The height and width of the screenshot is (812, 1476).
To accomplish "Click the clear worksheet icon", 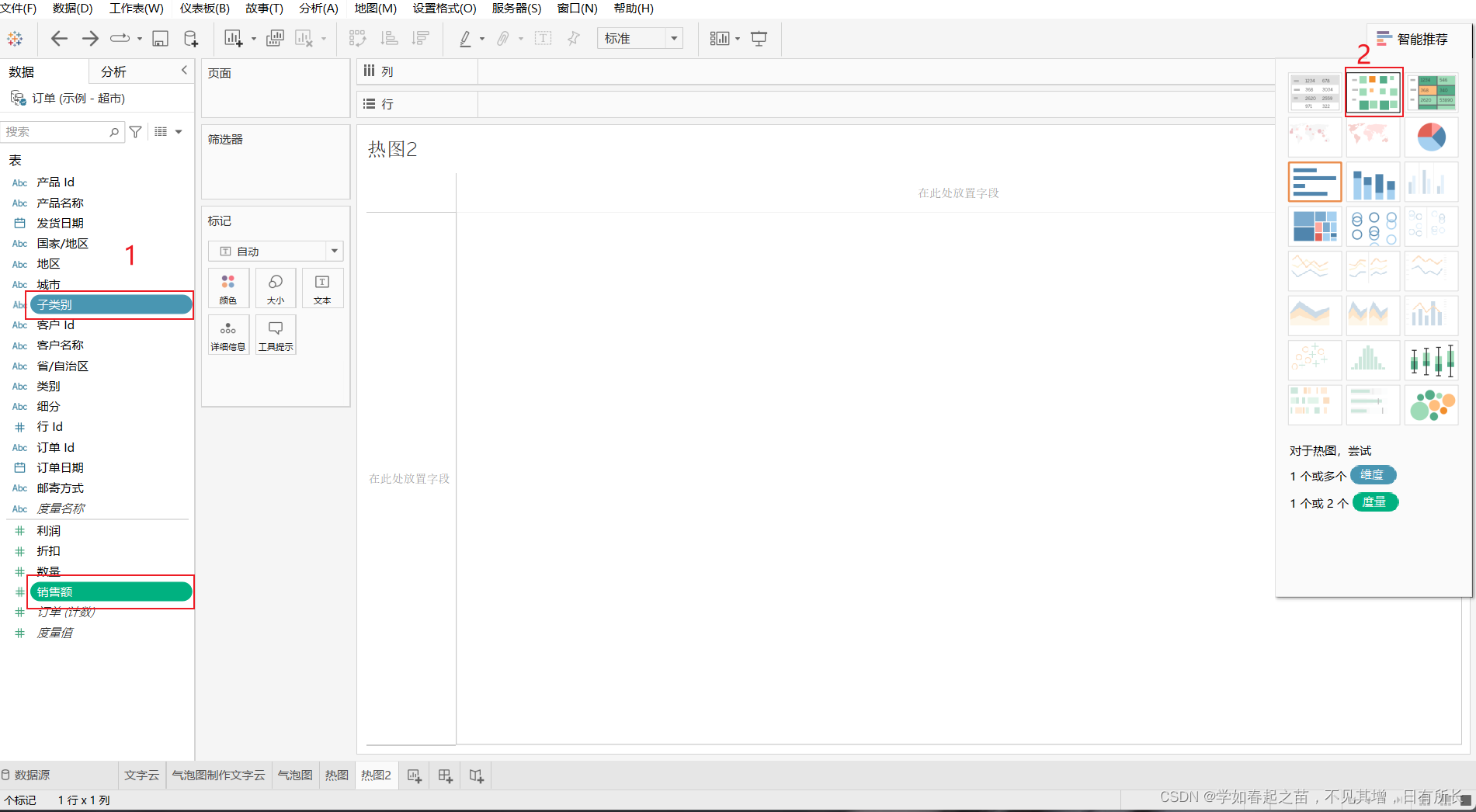I will (304, 38).
